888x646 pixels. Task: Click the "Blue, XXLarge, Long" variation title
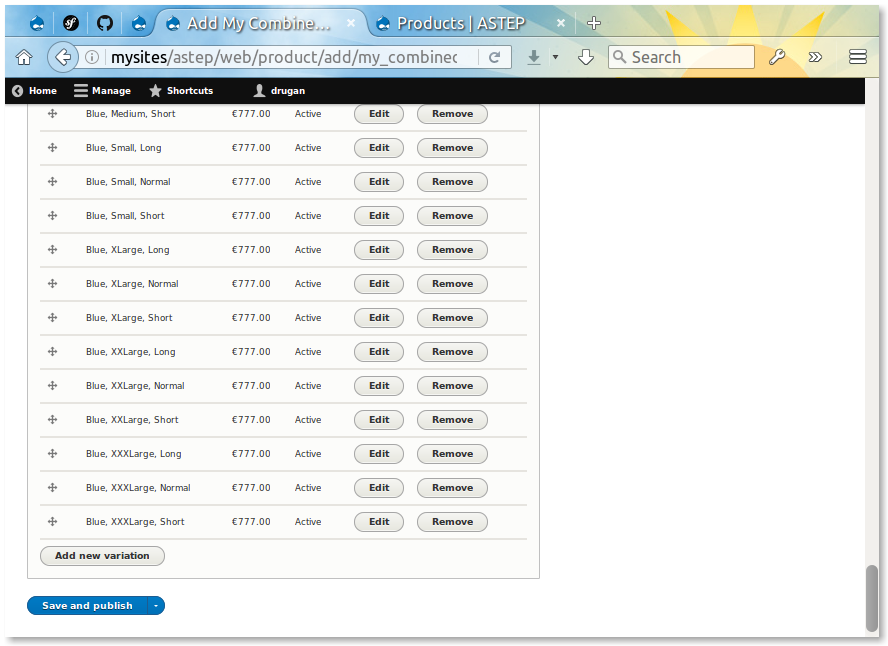131,352
